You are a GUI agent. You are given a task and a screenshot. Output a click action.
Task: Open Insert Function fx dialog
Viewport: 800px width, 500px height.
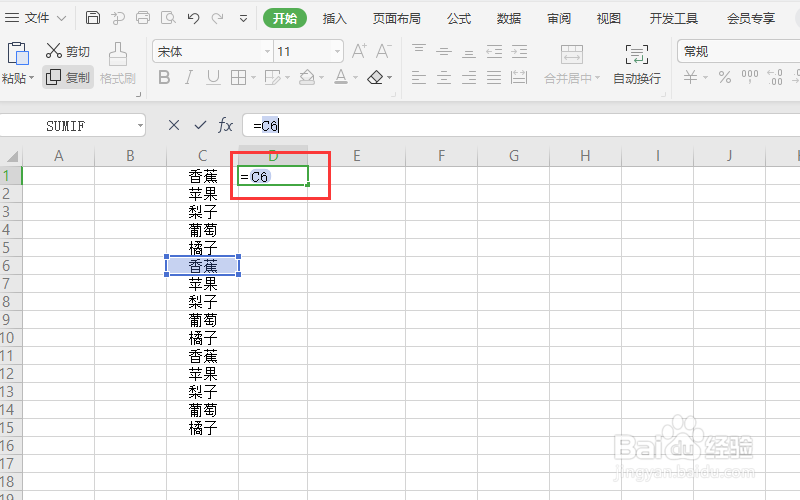tap(226, 125)
